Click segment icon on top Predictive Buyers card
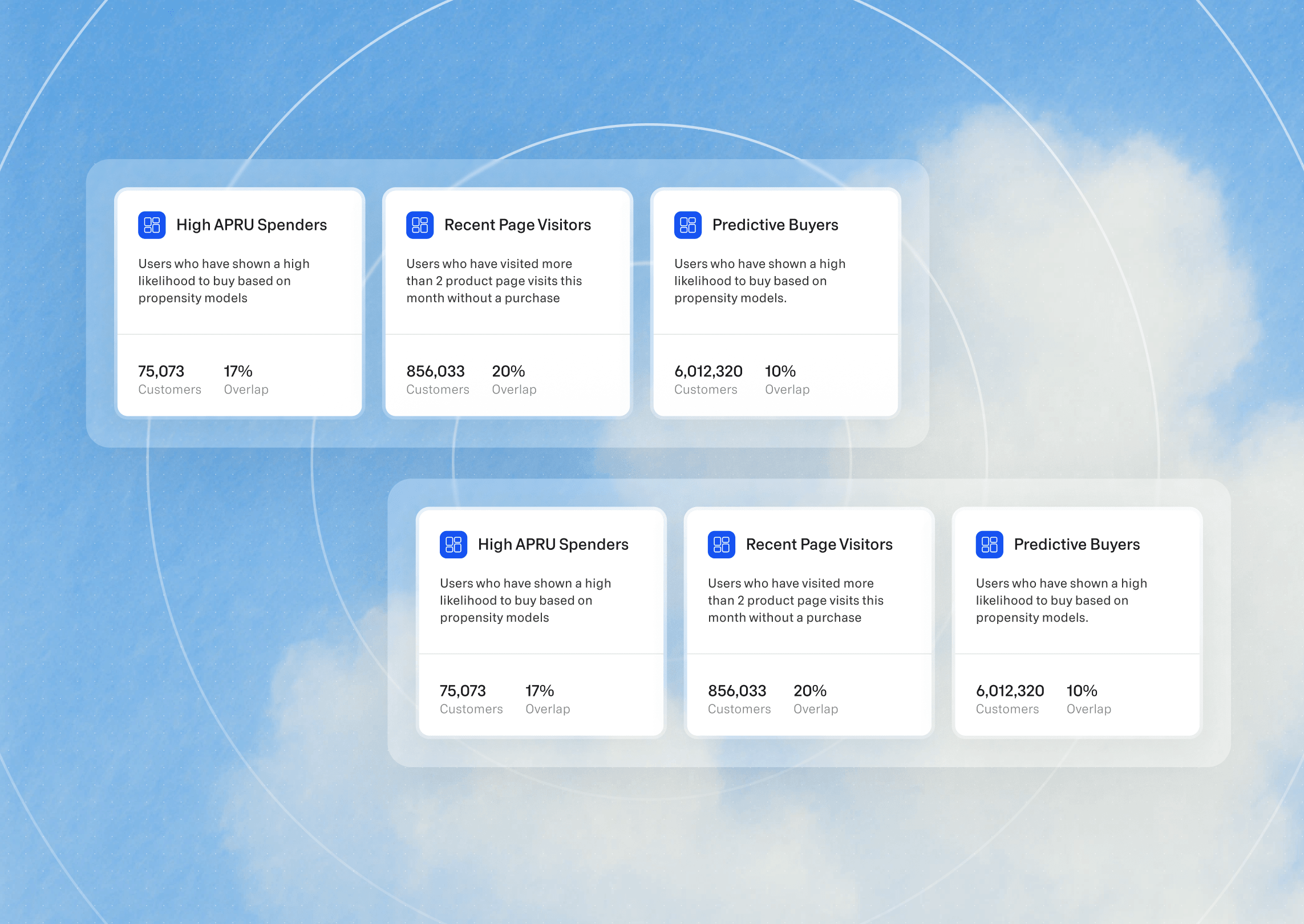Screen dimensions: 1304x924 [x=688, y=225]
